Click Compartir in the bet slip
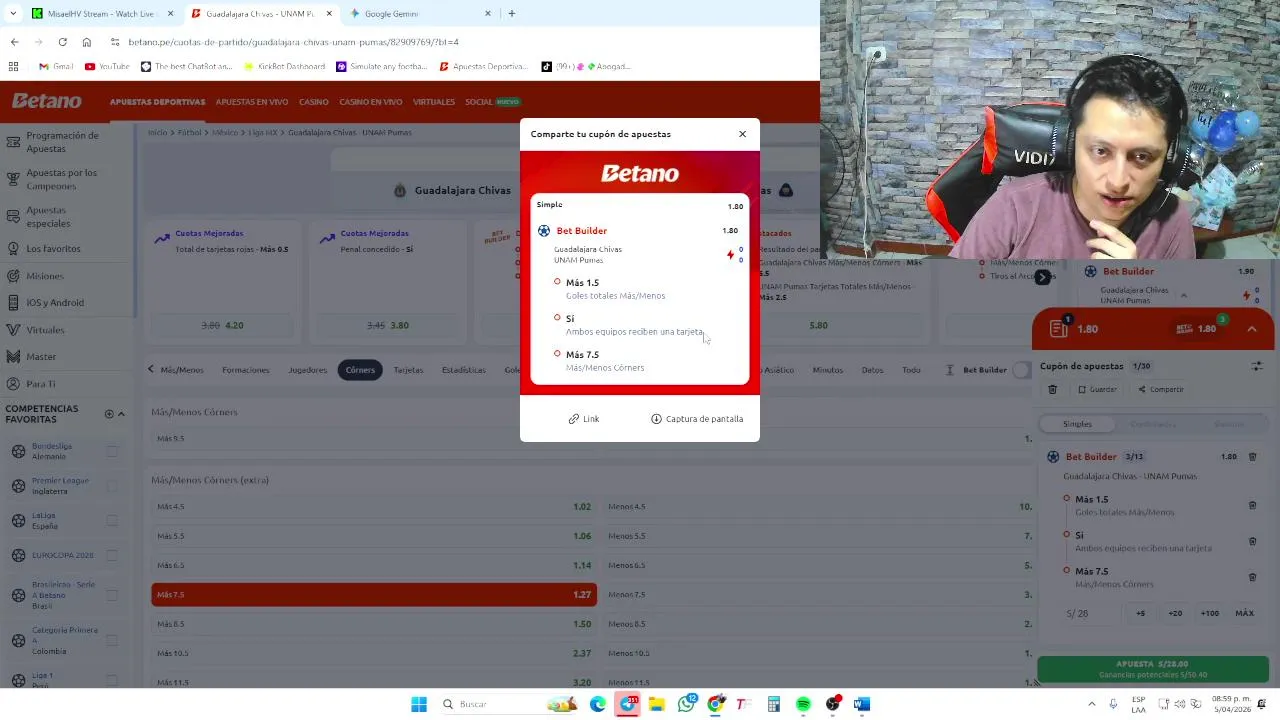The width and height of the screenshot is (1280, 720). 1161,389
